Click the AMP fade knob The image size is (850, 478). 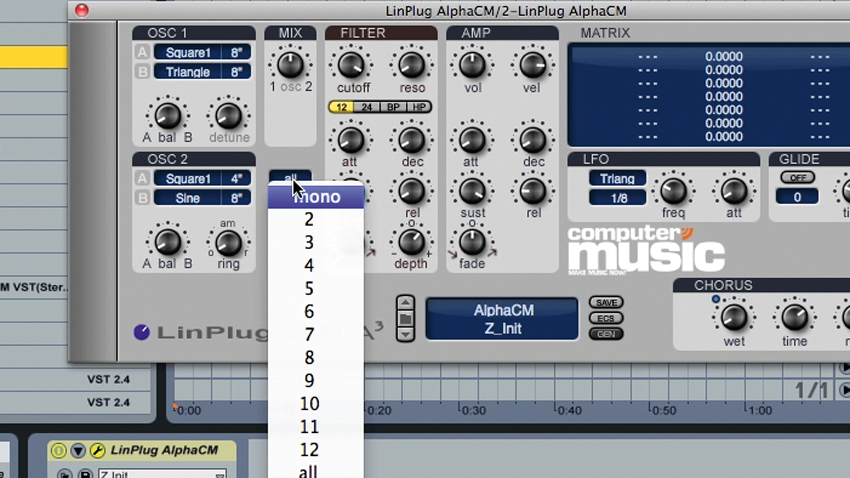click(472, 242)
